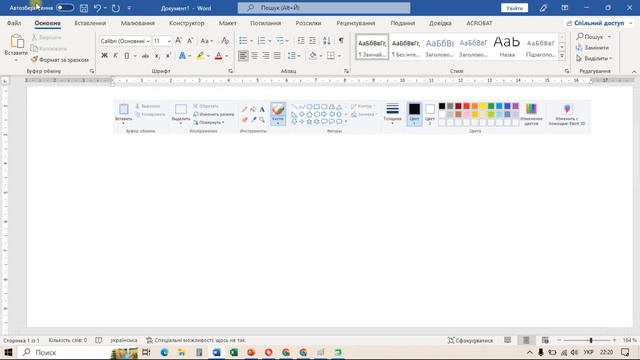The image size is (640, 360).
Task: Click the Word icon in the taskbar
Action: tap(216, 352)
